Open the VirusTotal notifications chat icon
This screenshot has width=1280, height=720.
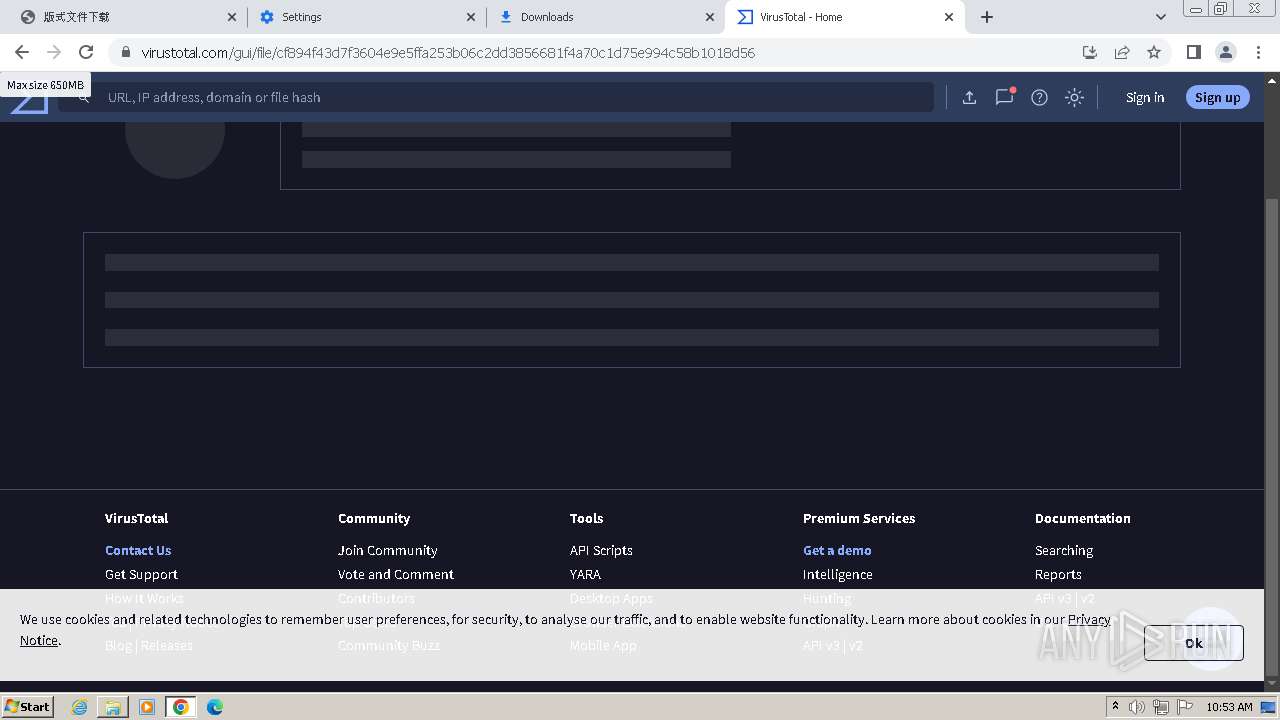point(1004,97)
